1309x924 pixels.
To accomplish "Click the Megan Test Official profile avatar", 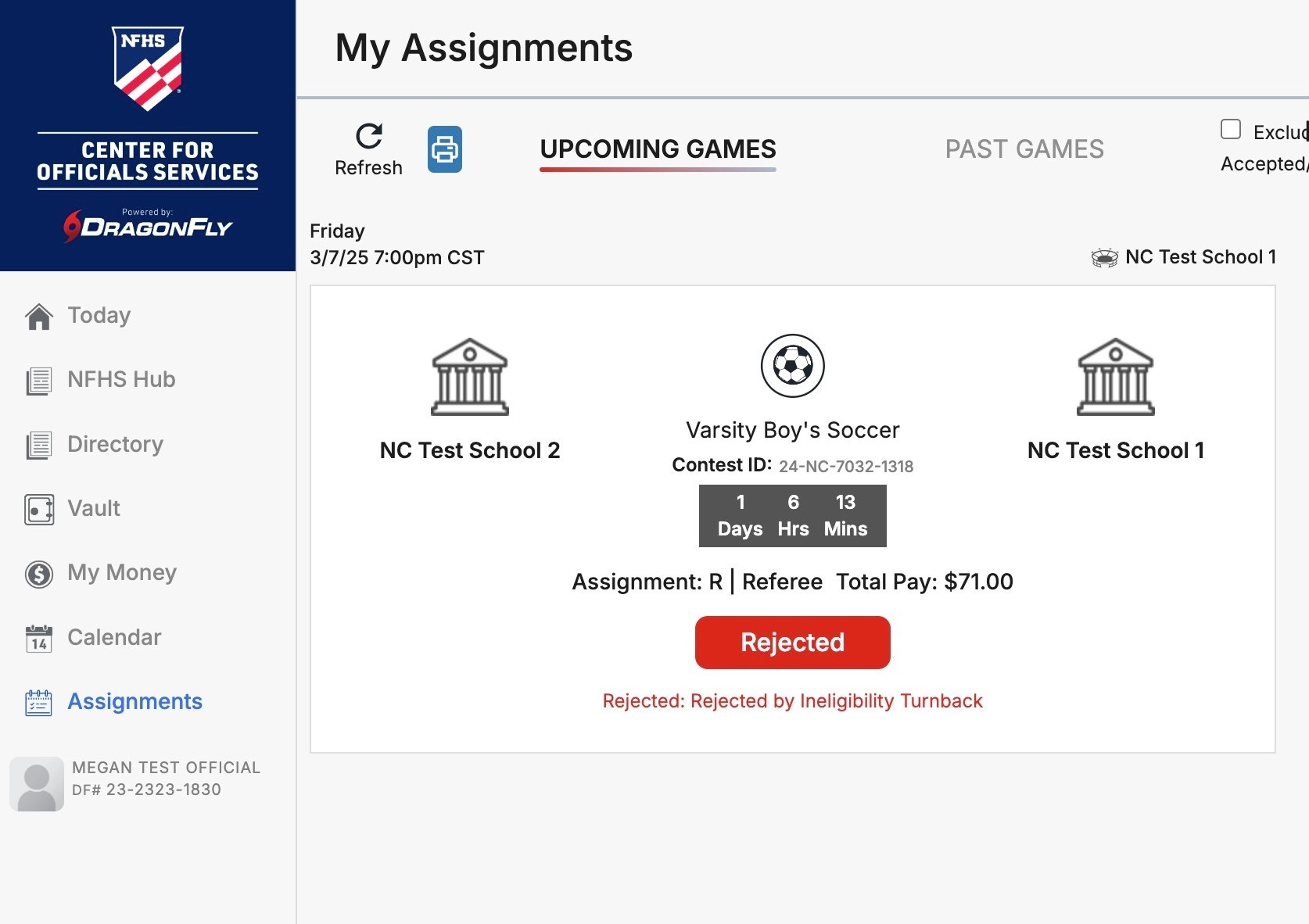I will point(37,783).
